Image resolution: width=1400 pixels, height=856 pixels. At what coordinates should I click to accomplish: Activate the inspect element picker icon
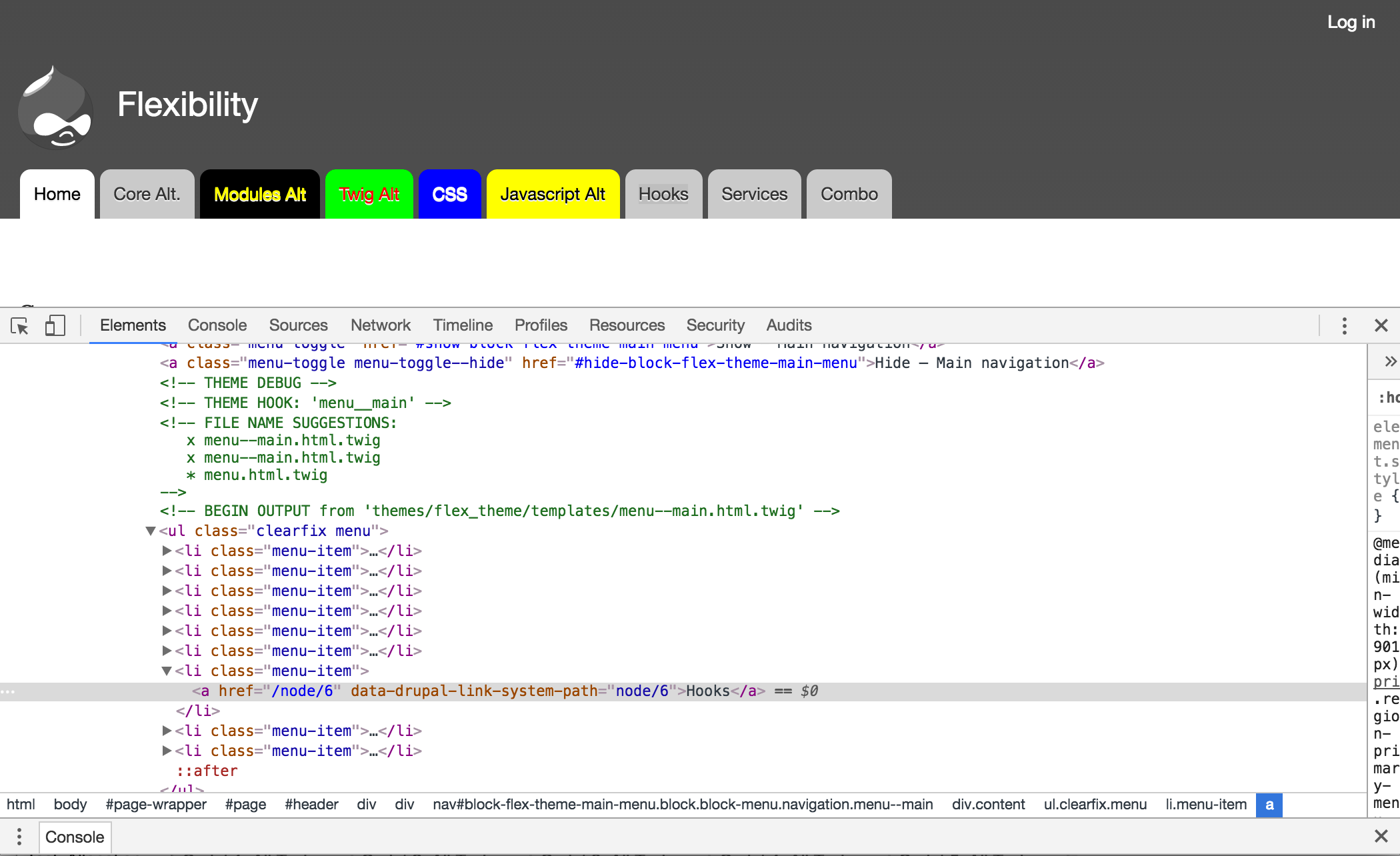(19, 326)
